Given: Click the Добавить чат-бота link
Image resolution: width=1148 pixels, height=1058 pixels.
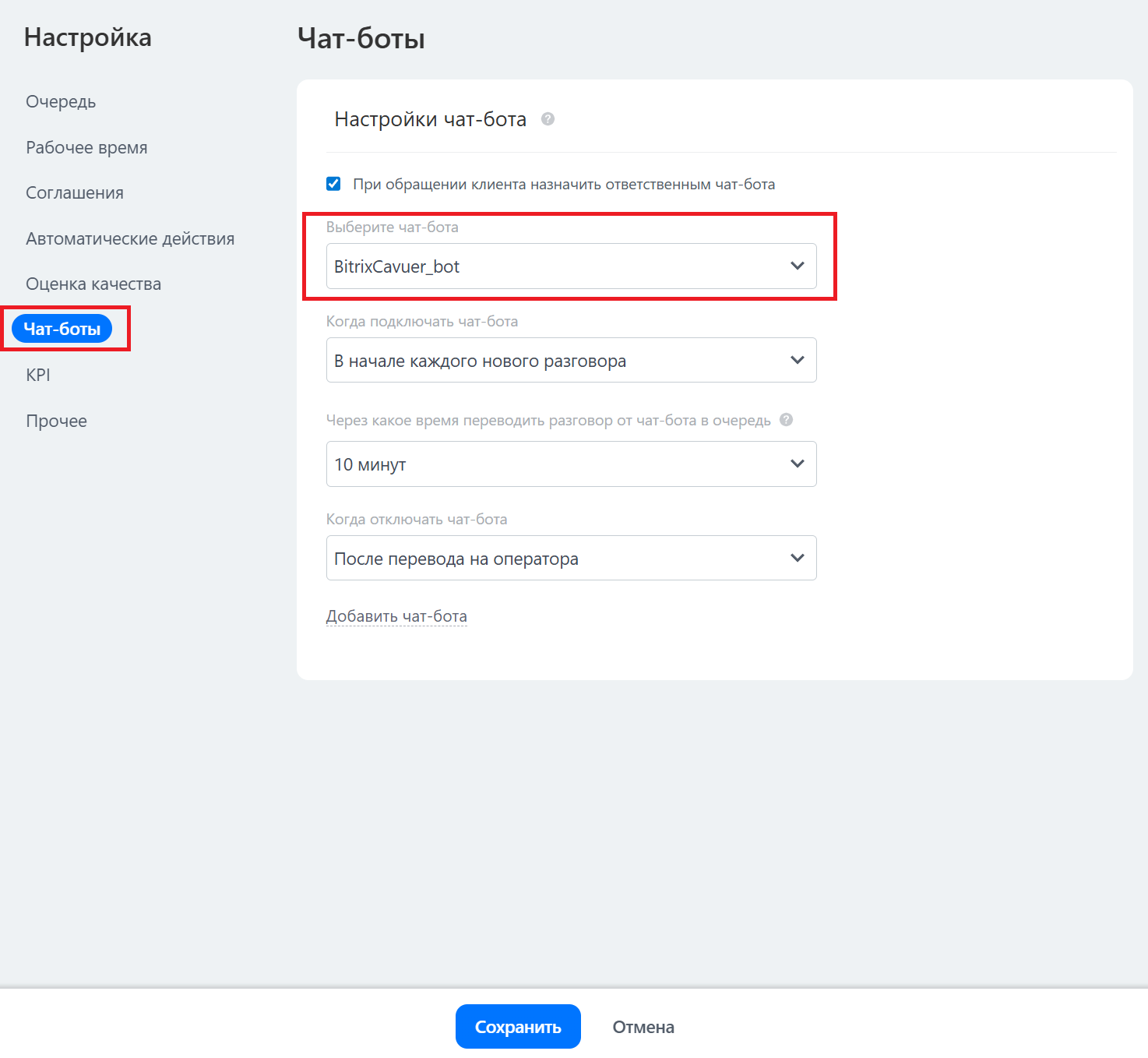Looking at the screenshot, I should 396,616.
